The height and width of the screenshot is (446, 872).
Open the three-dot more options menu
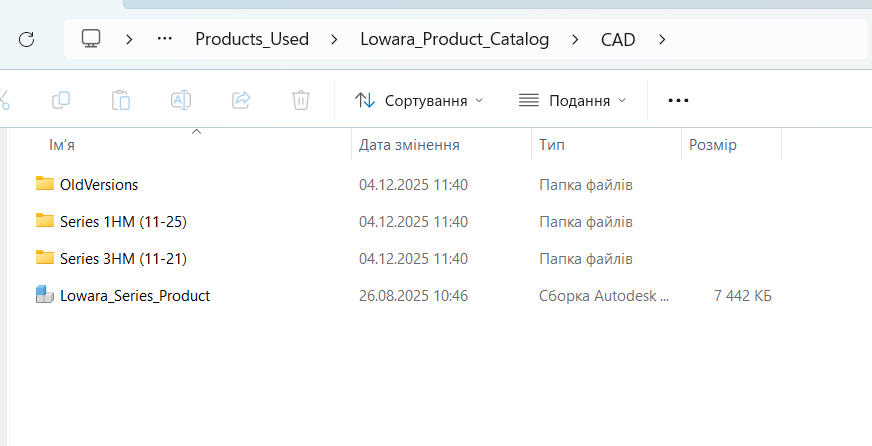click(678, 101)
